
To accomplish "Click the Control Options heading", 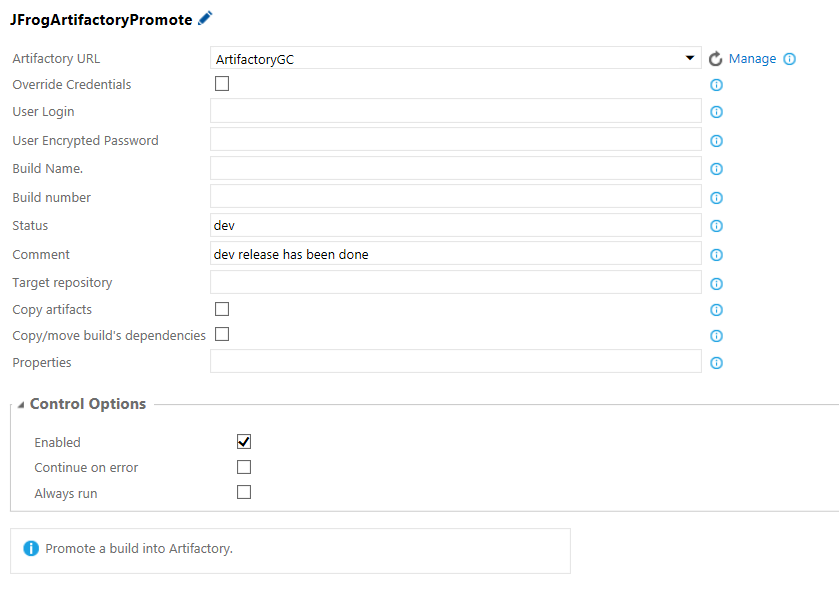I will pos(88,404).
